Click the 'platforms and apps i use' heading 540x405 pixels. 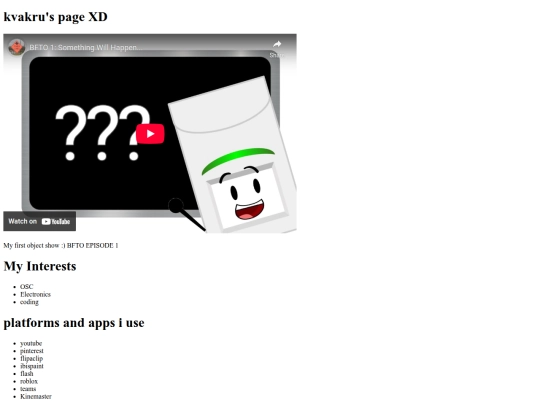click(74, 323)
